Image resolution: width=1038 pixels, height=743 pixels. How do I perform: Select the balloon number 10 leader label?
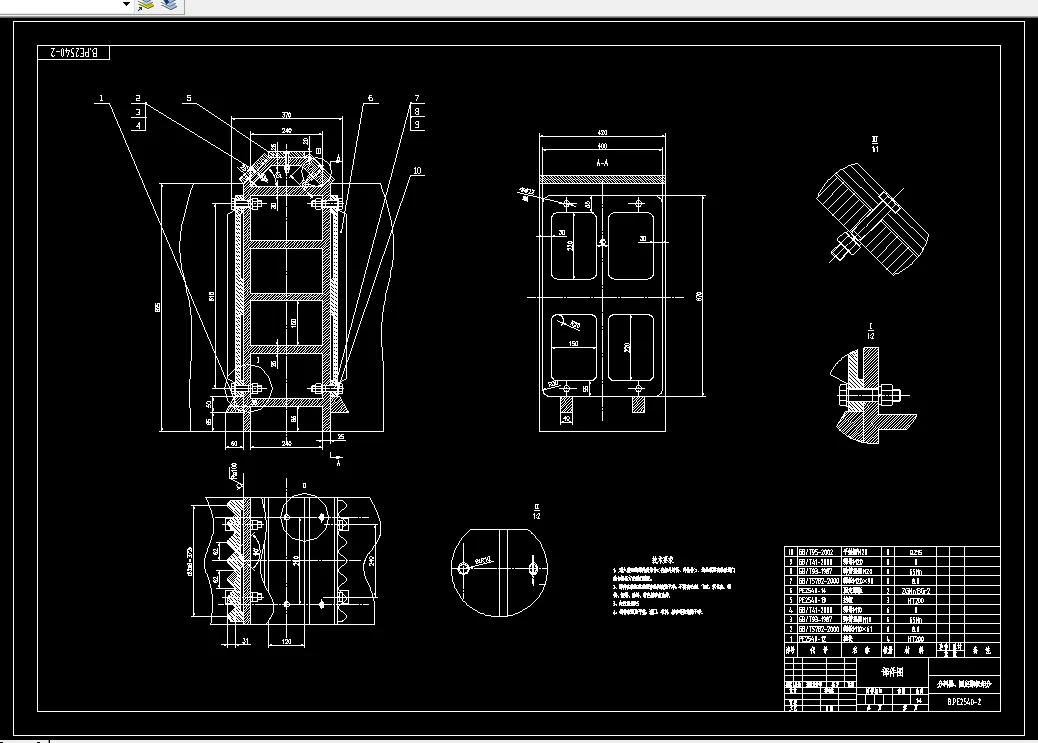click(418, 171)
